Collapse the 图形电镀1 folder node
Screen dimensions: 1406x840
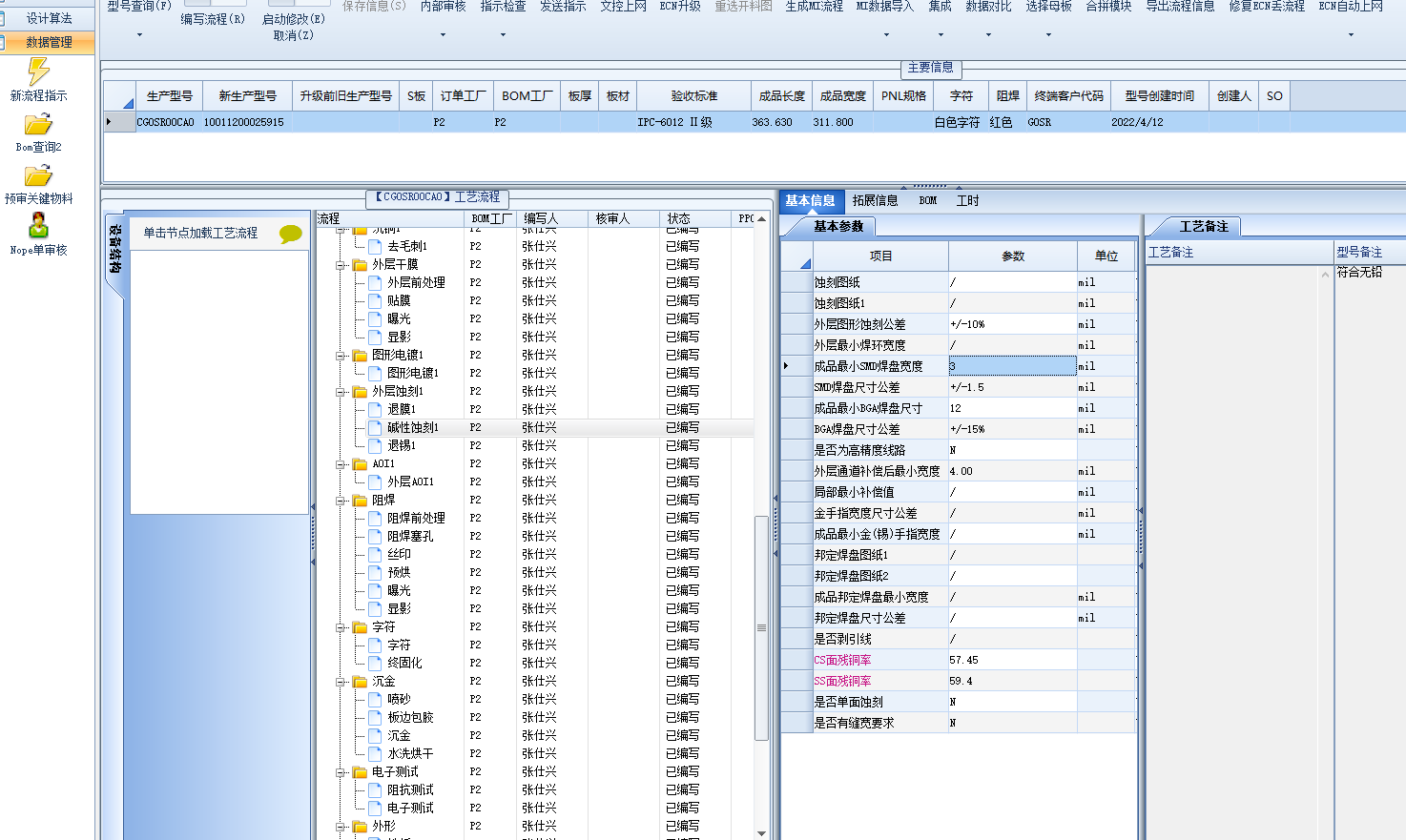[x=341, y=356]
